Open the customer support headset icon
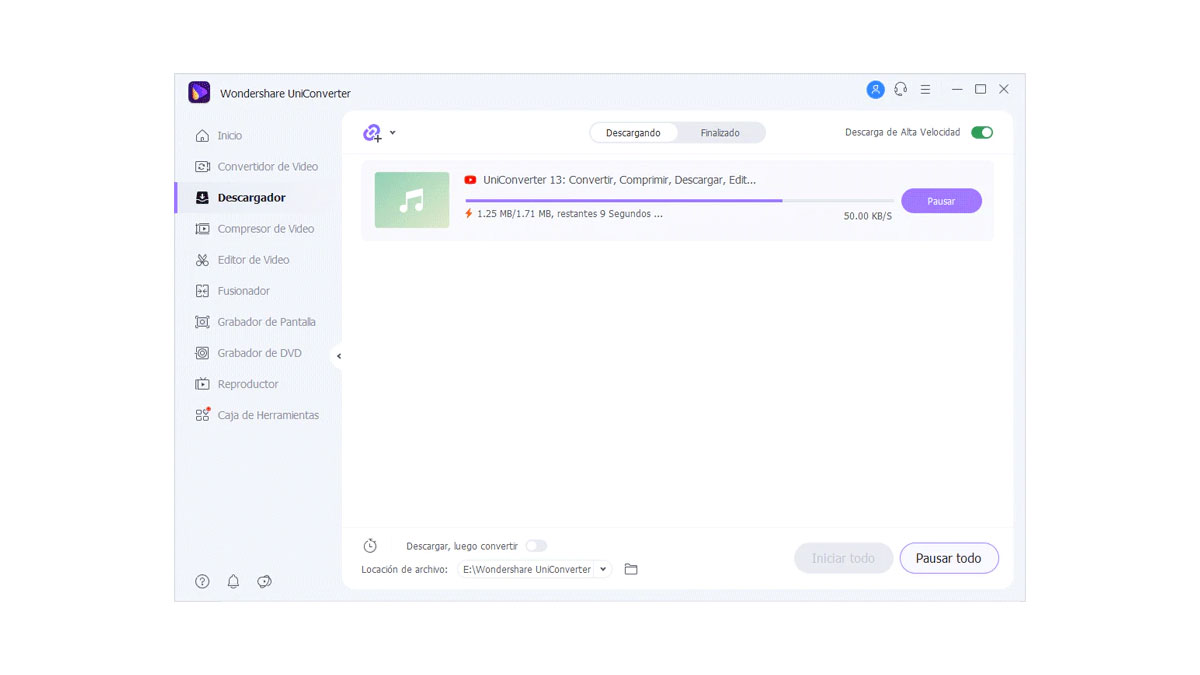Image resolution: width=1200 pixels, height=675 pixels. click(x=900, y=90)
